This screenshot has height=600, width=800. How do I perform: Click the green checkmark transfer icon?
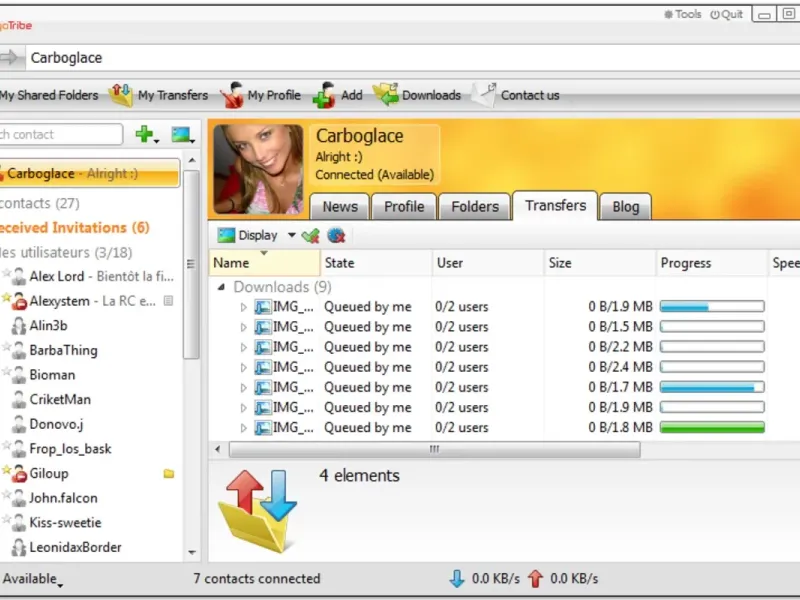[x=310, y=235]
